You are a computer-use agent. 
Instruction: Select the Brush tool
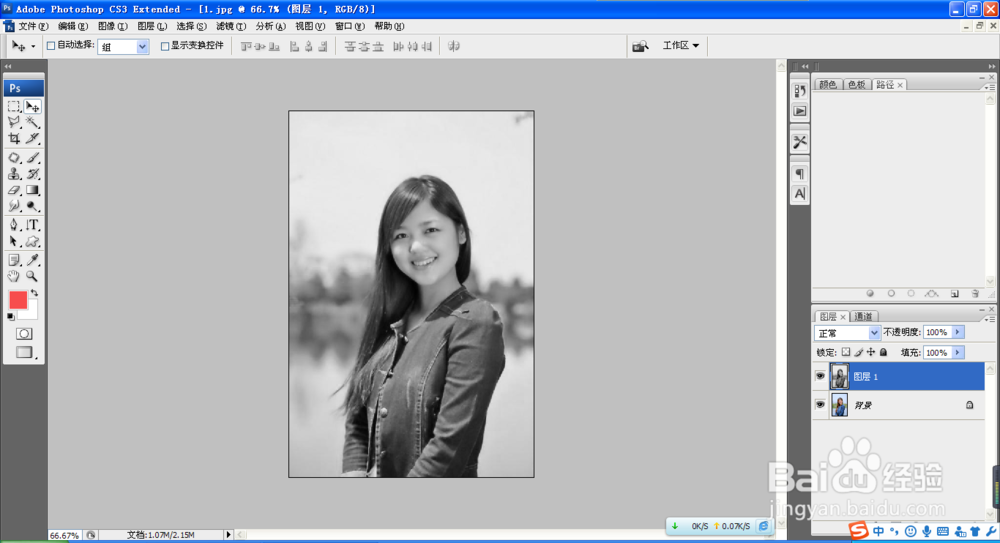tap(33, 158)
